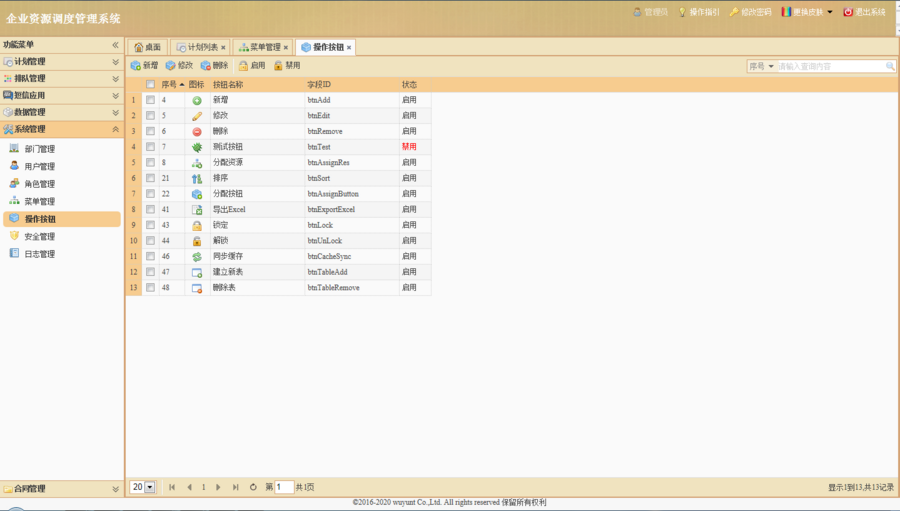The image size is (900, 511).
Task: Click the page number input field
Action: point(284,487)
